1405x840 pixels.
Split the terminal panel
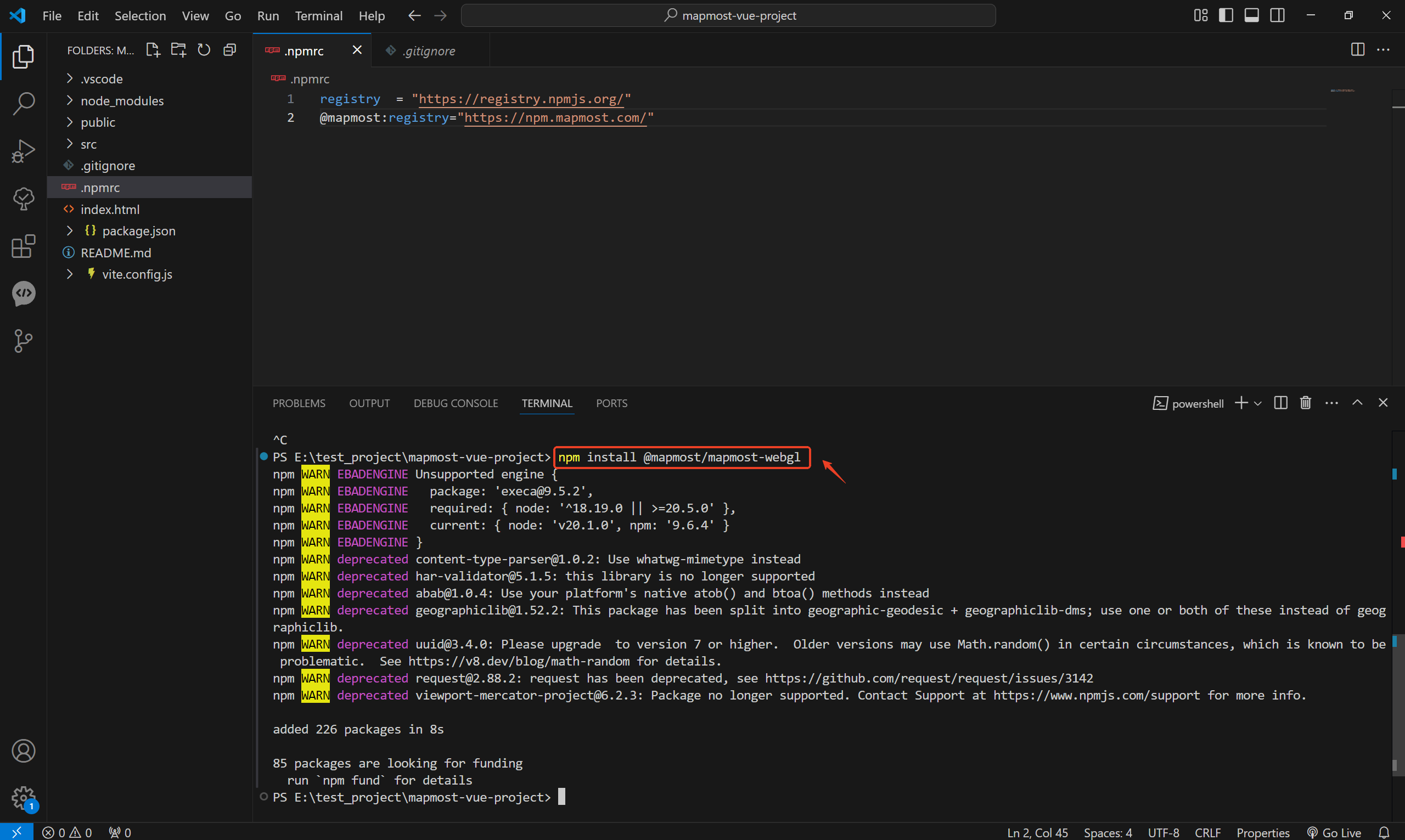(1280, 403)
